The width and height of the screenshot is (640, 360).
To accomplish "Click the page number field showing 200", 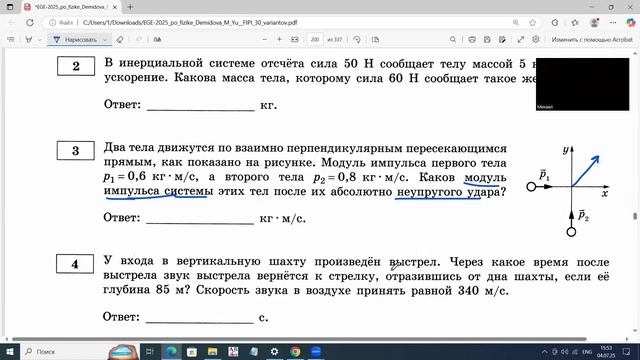I will click(x=315, y=40).
